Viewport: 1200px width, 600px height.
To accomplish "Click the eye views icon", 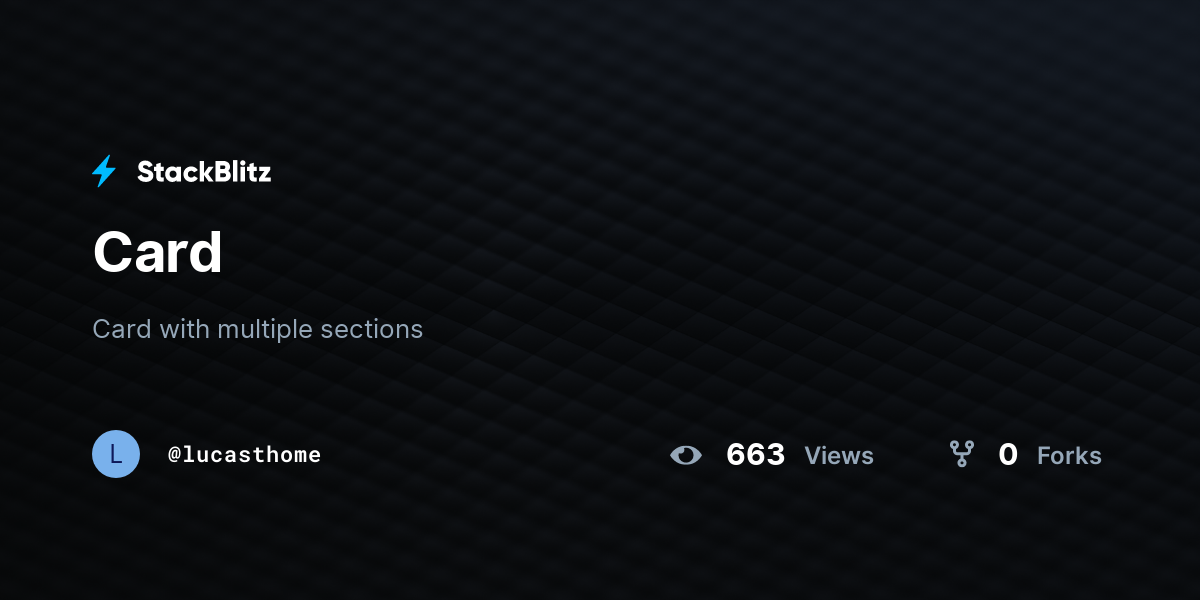I will (x=686, y=455).
